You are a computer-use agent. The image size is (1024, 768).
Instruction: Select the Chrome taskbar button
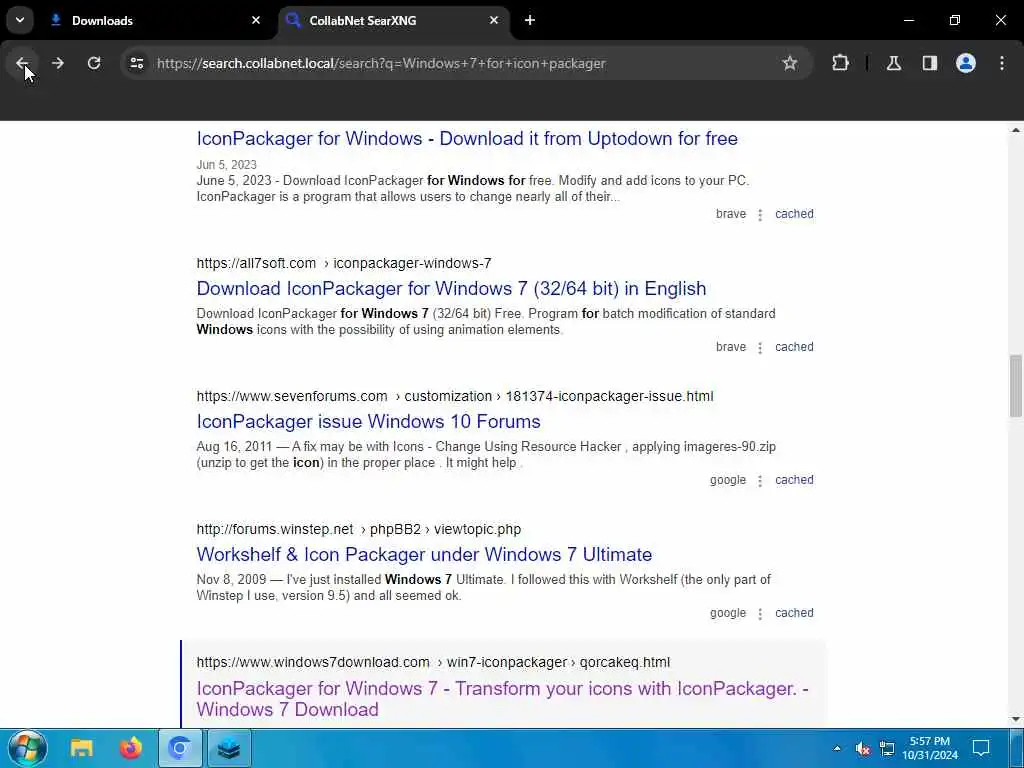click(x=180, y=748)
